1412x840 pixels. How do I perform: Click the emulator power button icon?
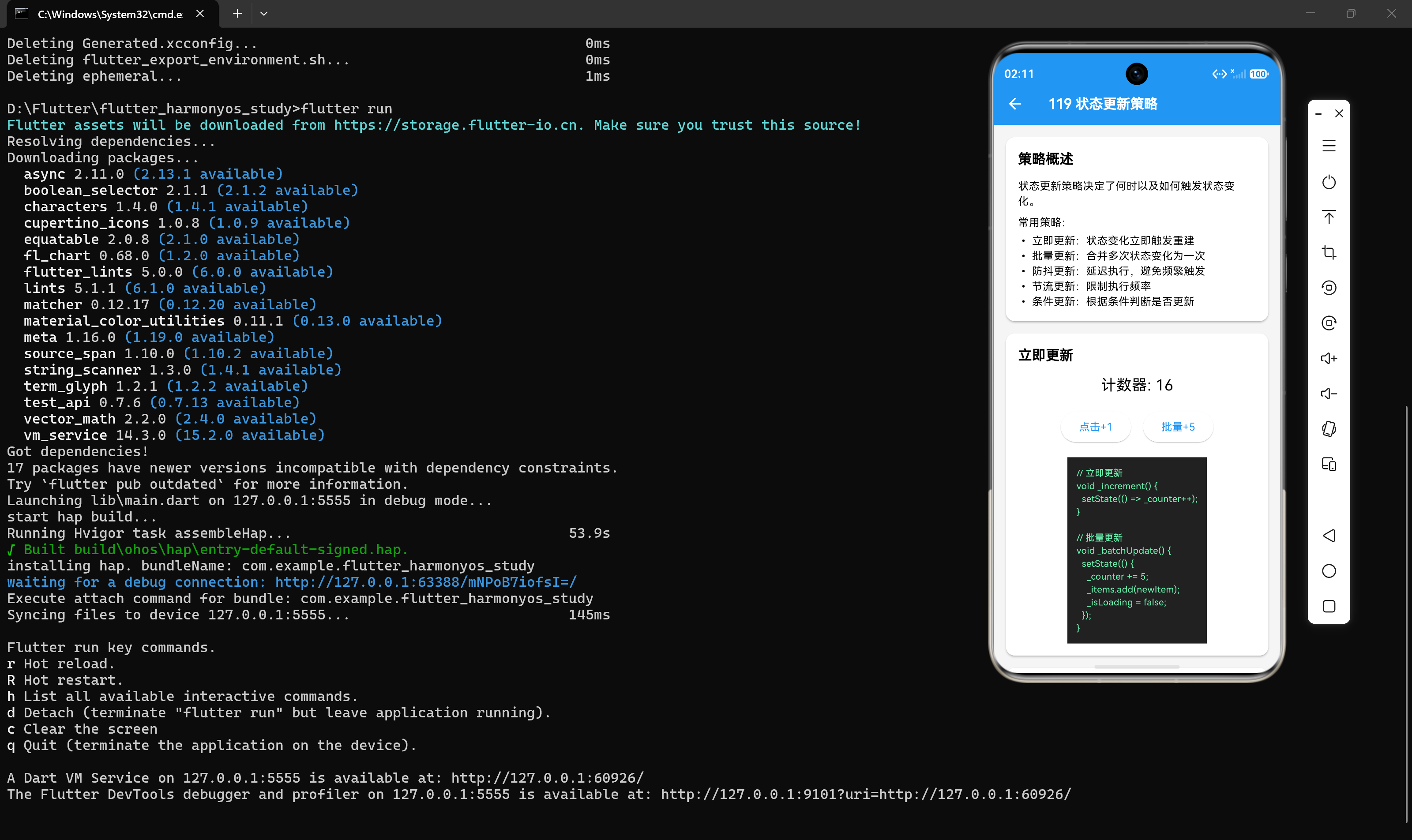(x=1329, y=182)
